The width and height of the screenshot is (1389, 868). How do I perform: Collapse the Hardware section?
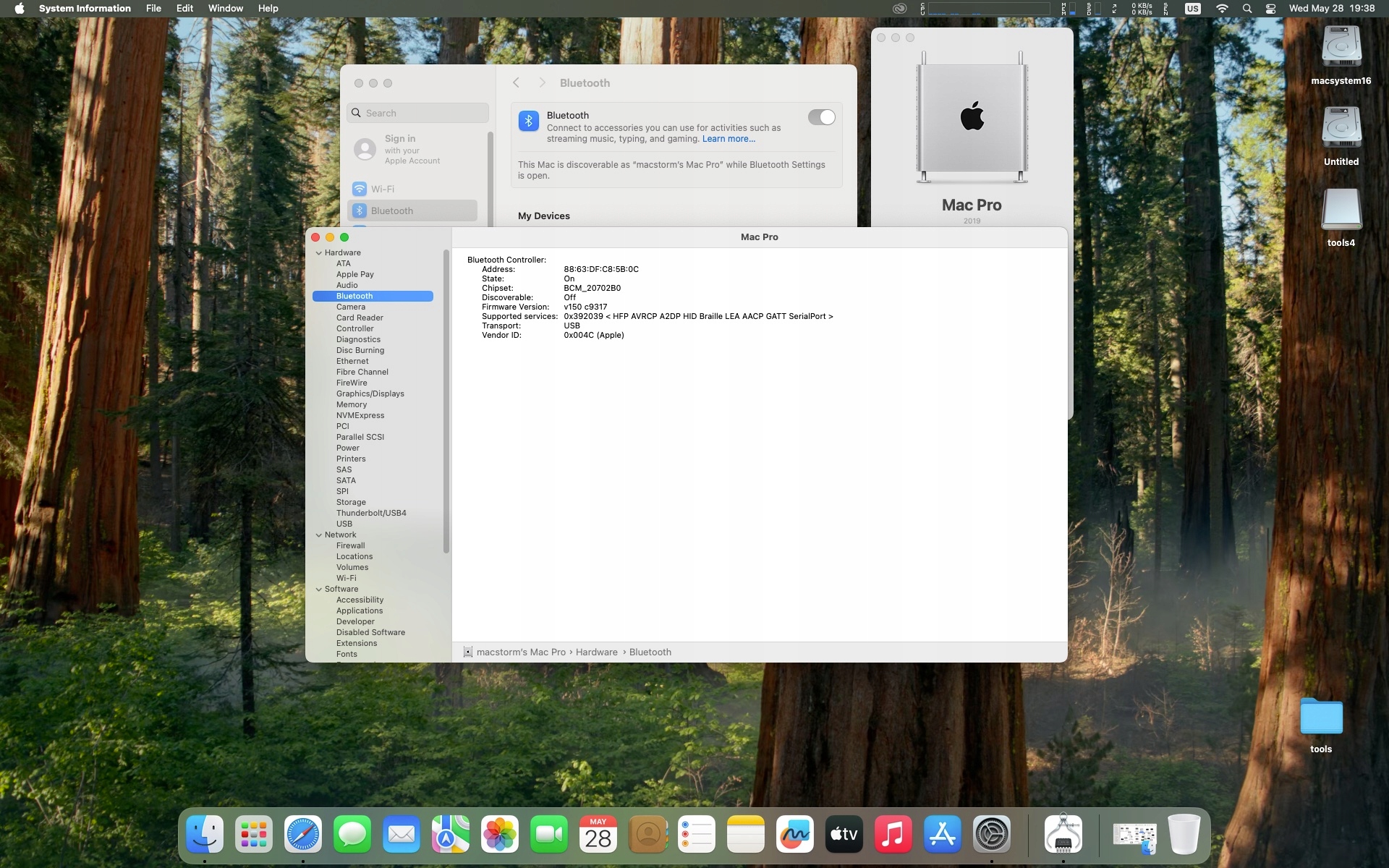pyautogui.click(x=319, y=253)
